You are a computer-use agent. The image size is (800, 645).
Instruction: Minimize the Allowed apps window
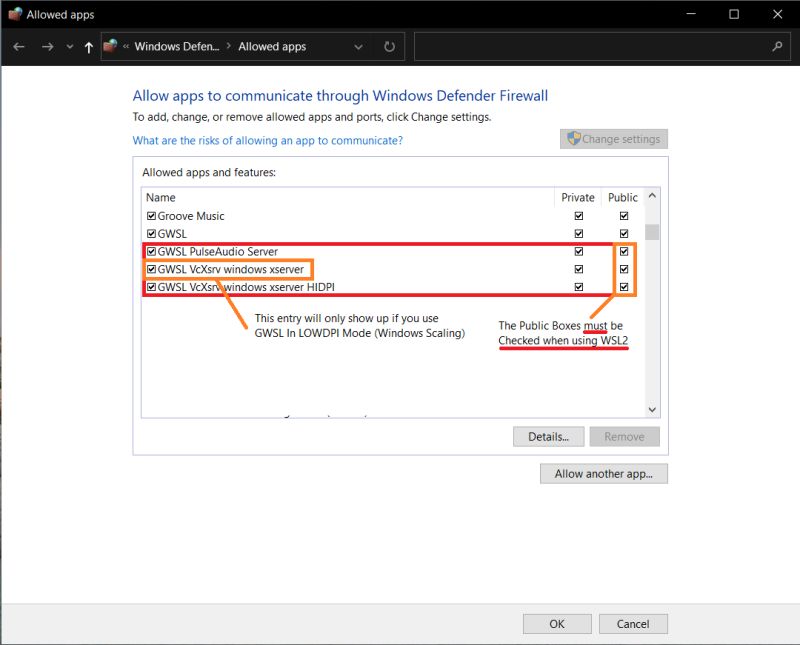tap(691, 14)
